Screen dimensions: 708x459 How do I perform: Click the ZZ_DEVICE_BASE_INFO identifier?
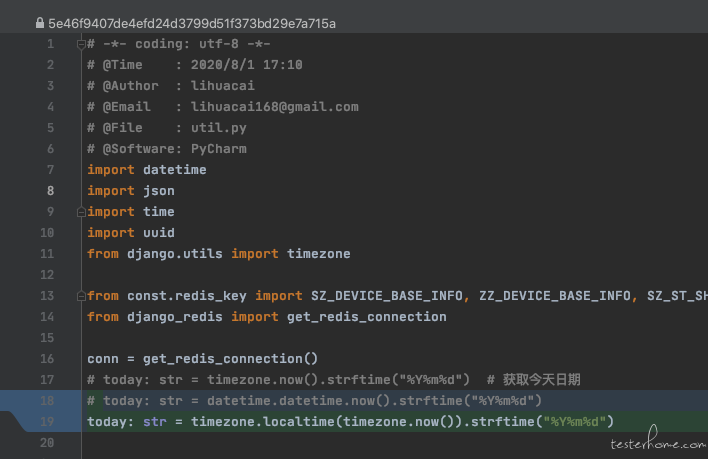554,296
